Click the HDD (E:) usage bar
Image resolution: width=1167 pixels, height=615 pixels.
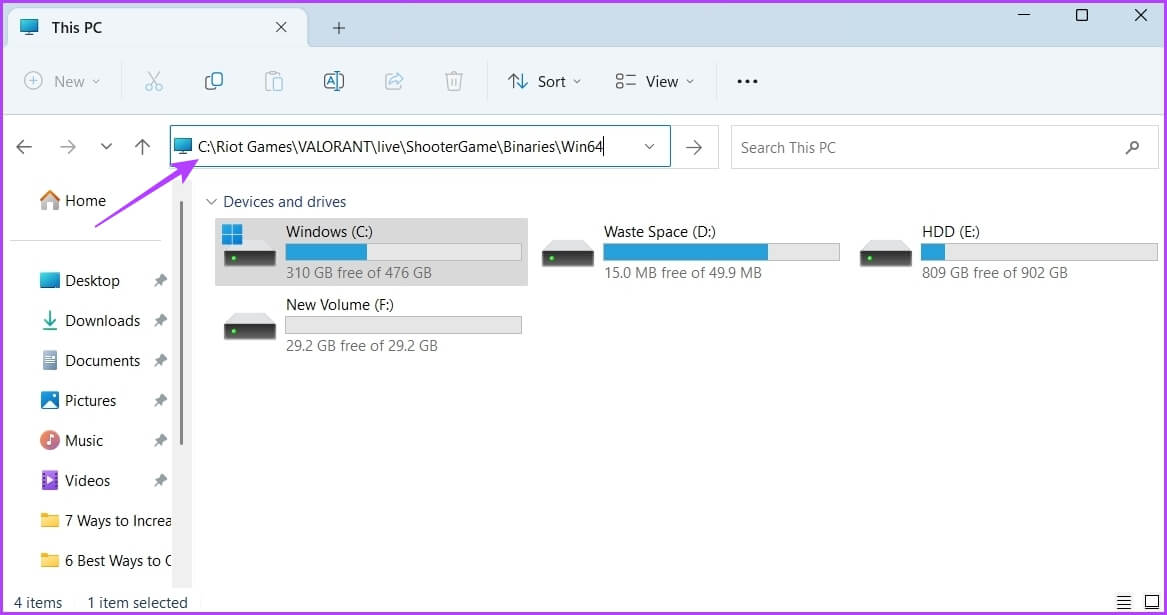1039,252
